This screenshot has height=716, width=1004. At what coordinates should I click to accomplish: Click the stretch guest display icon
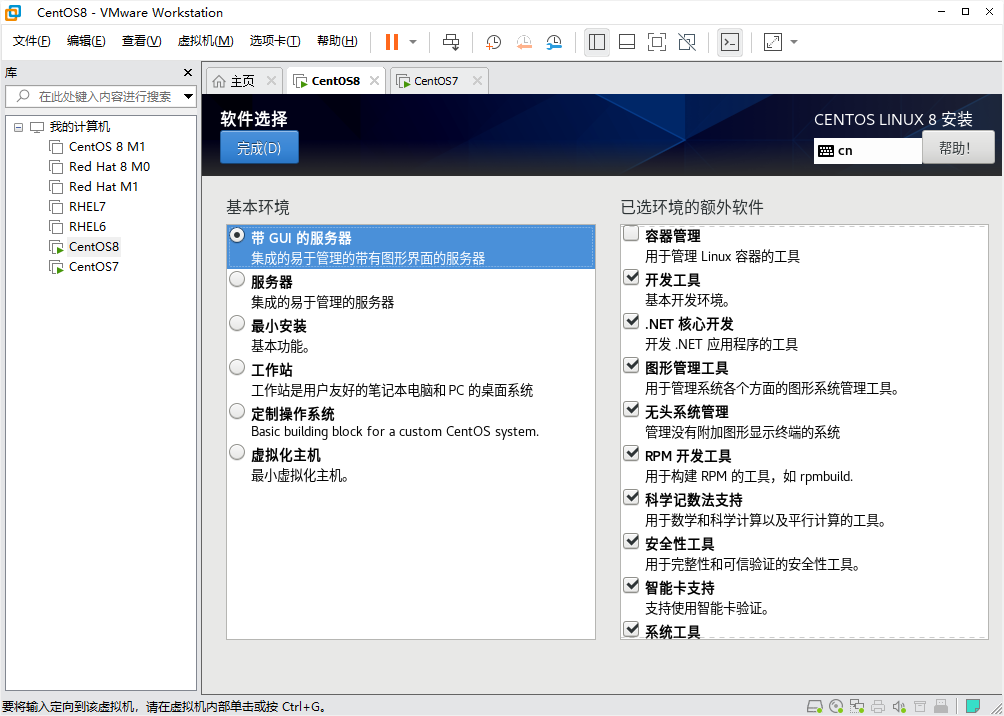773,42
